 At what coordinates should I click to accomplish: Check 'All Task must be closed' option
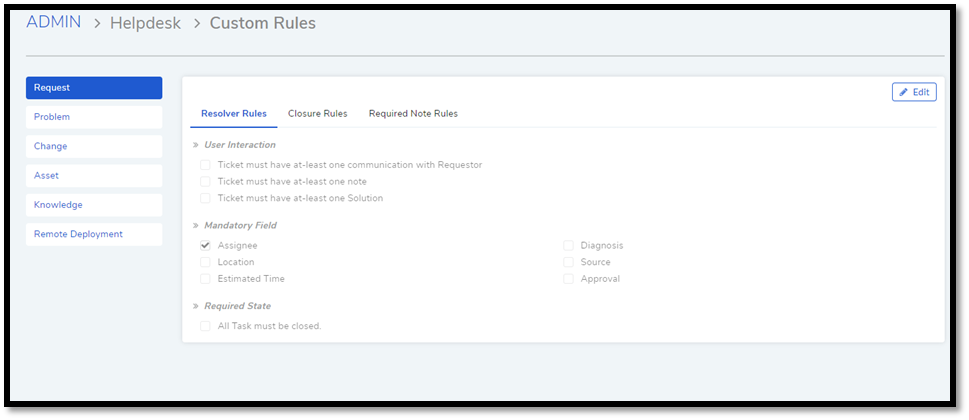[x=205, y=326]
